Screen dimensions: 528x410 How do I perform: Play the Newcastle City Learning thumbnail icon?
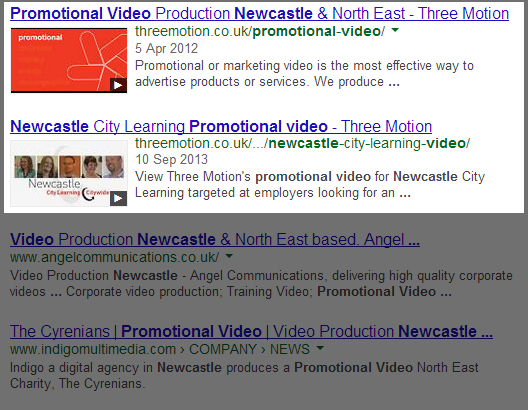coord(118,199)
